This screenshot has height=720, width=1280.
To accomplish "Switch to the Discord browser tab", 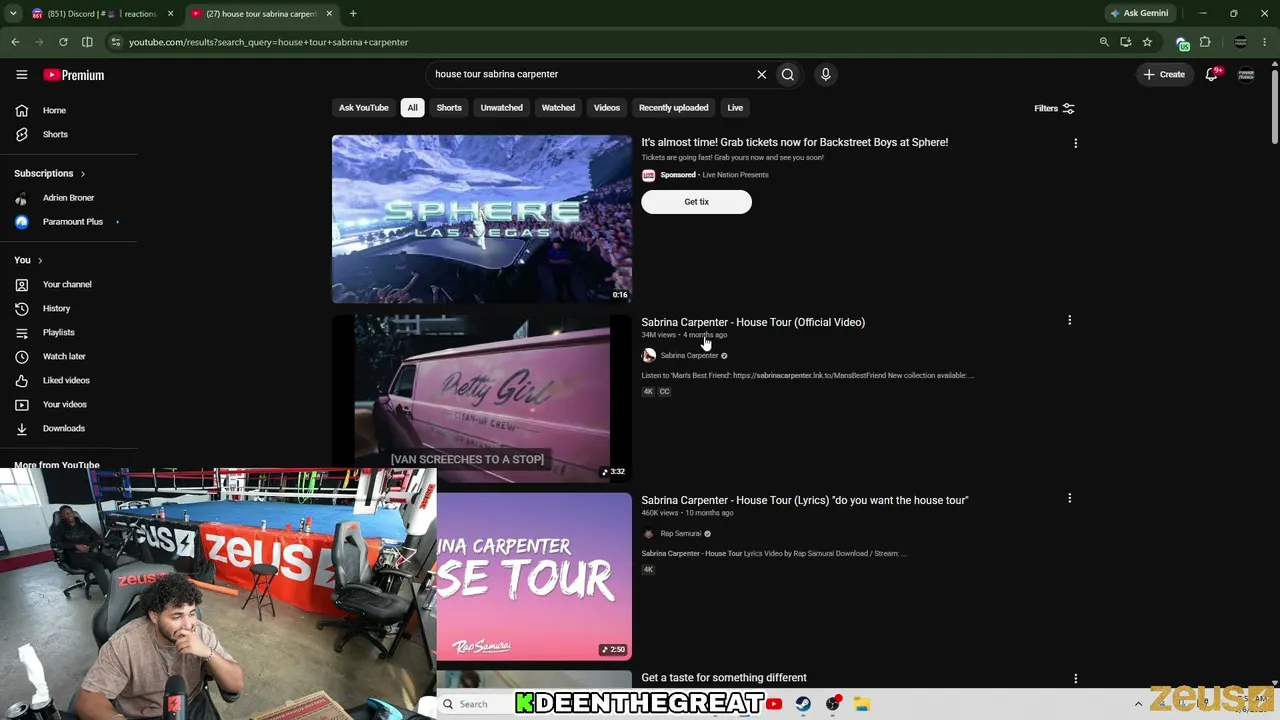I will click(100, 14).
